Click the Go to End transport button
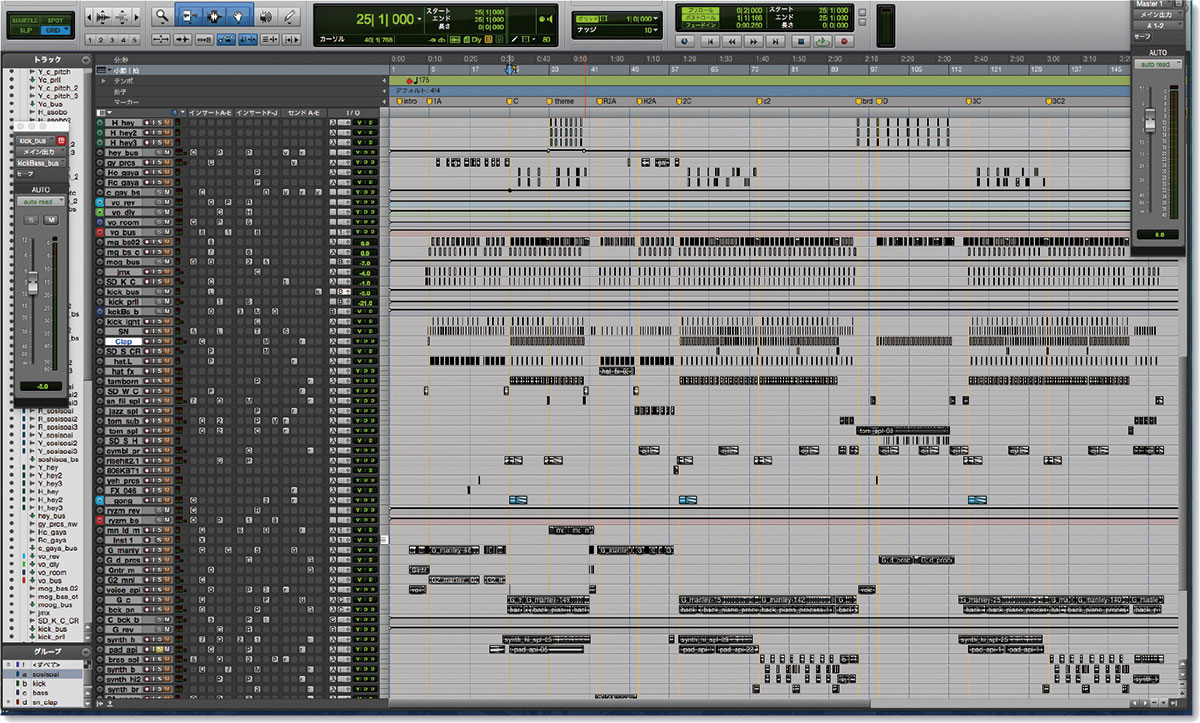This screenshot has width=1200, height=723. pyautogui.click(x=777, y=41)
